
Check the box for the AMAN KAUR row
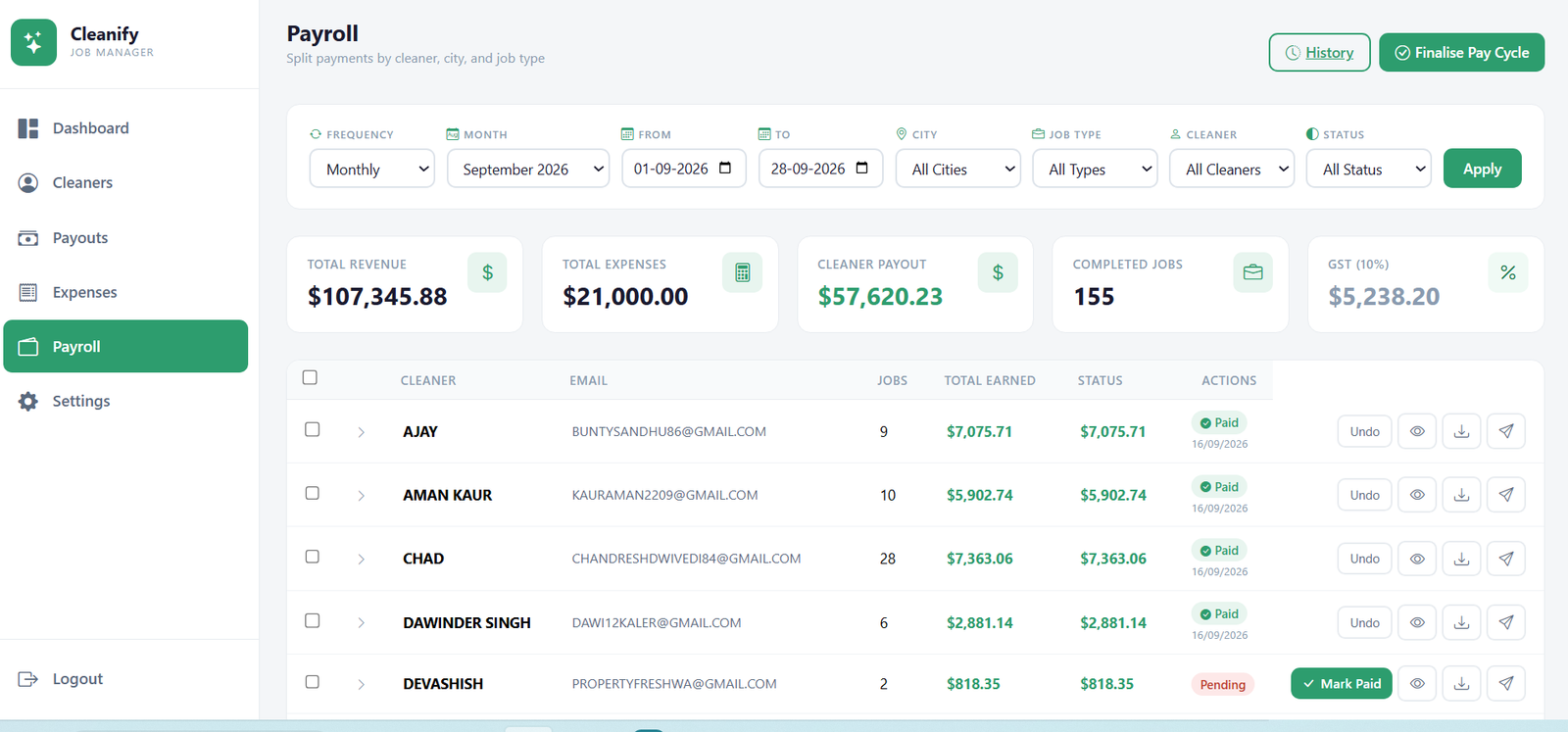312,493
